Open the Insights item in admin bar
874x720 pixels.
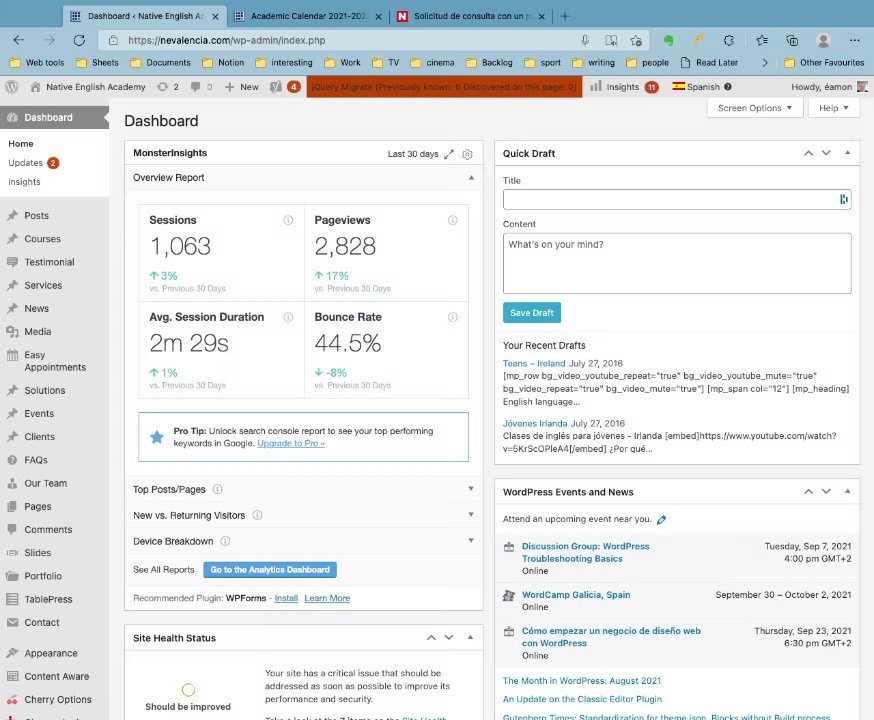coord(624,87)
